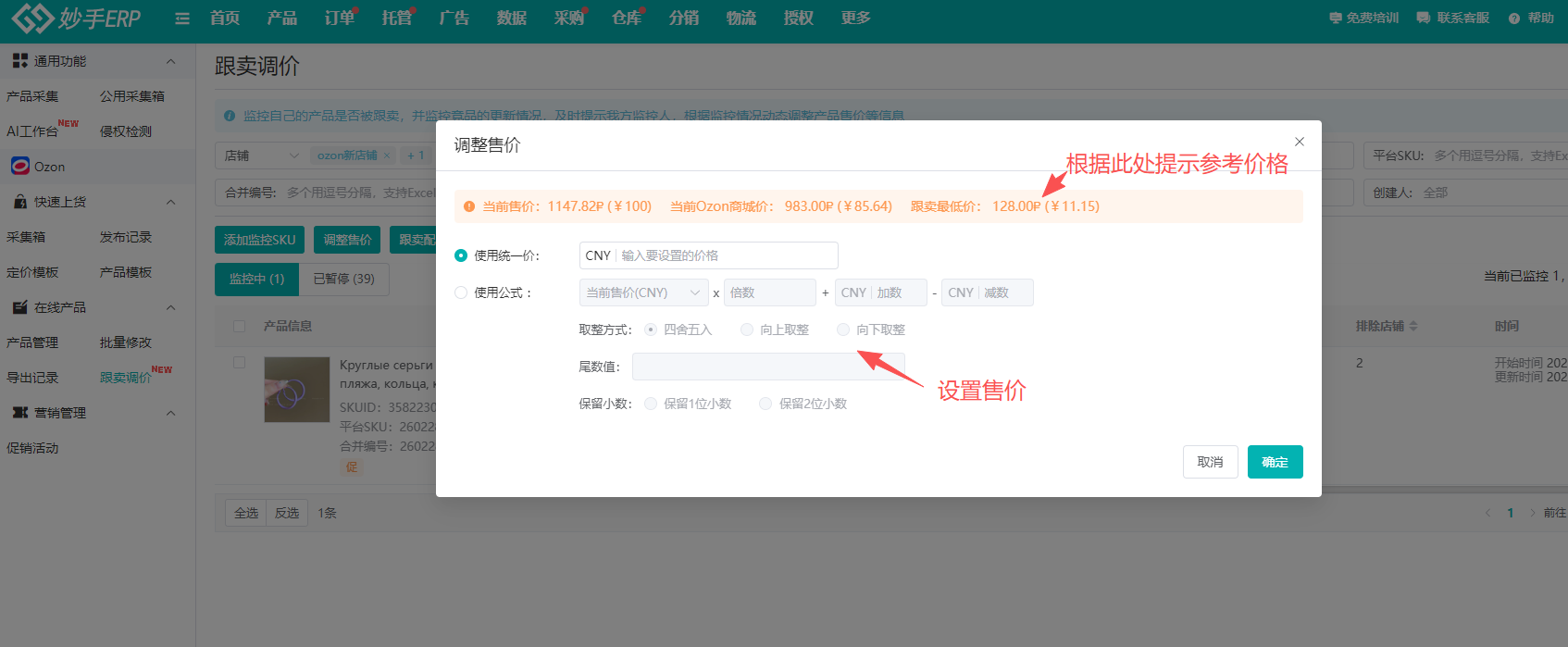The height and width of the screenshot is (647, 1568).
Task: Expand the +1 additional store tags
Action: click(416, 156)
